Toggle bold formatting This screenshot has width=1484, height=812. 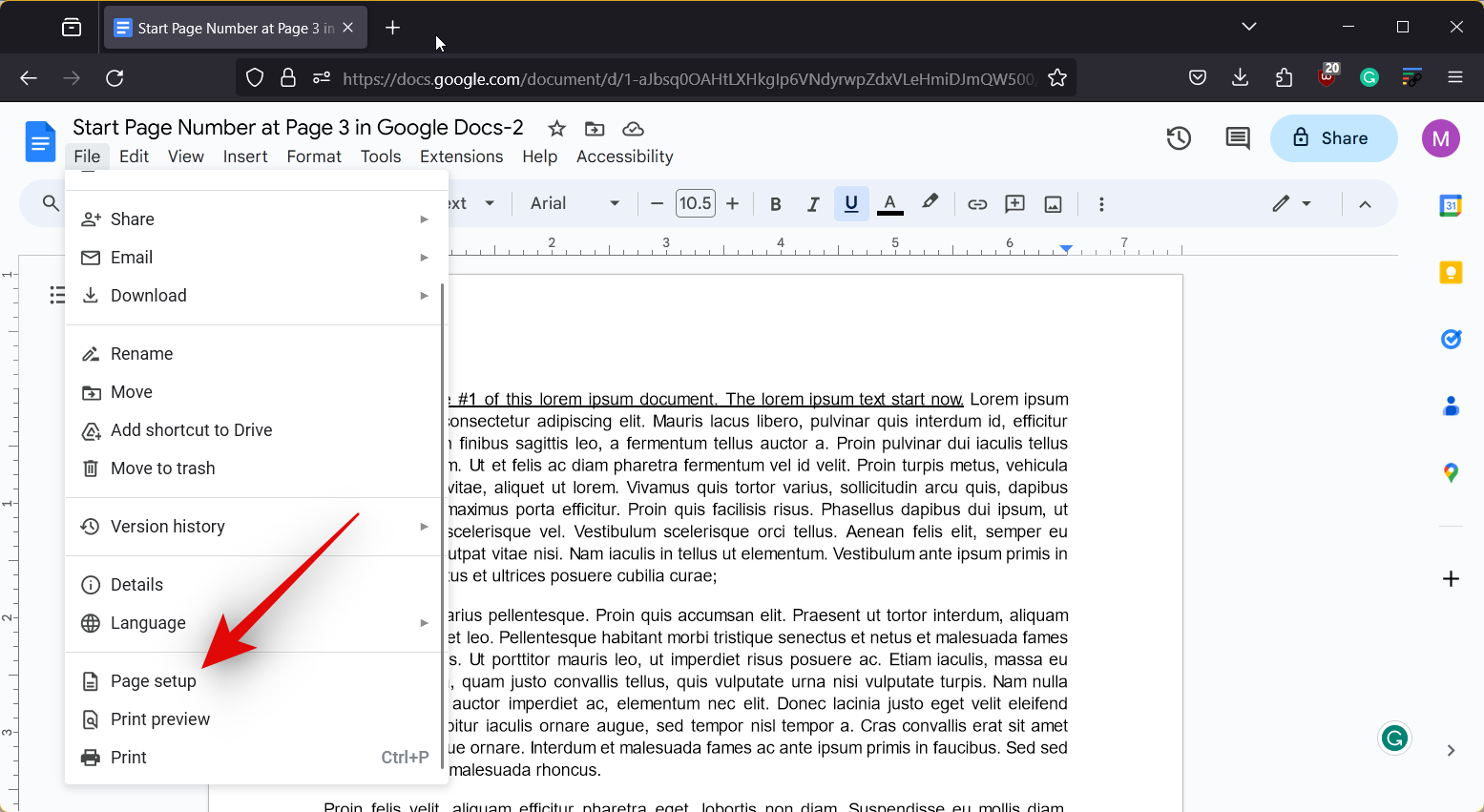point(776,204)
